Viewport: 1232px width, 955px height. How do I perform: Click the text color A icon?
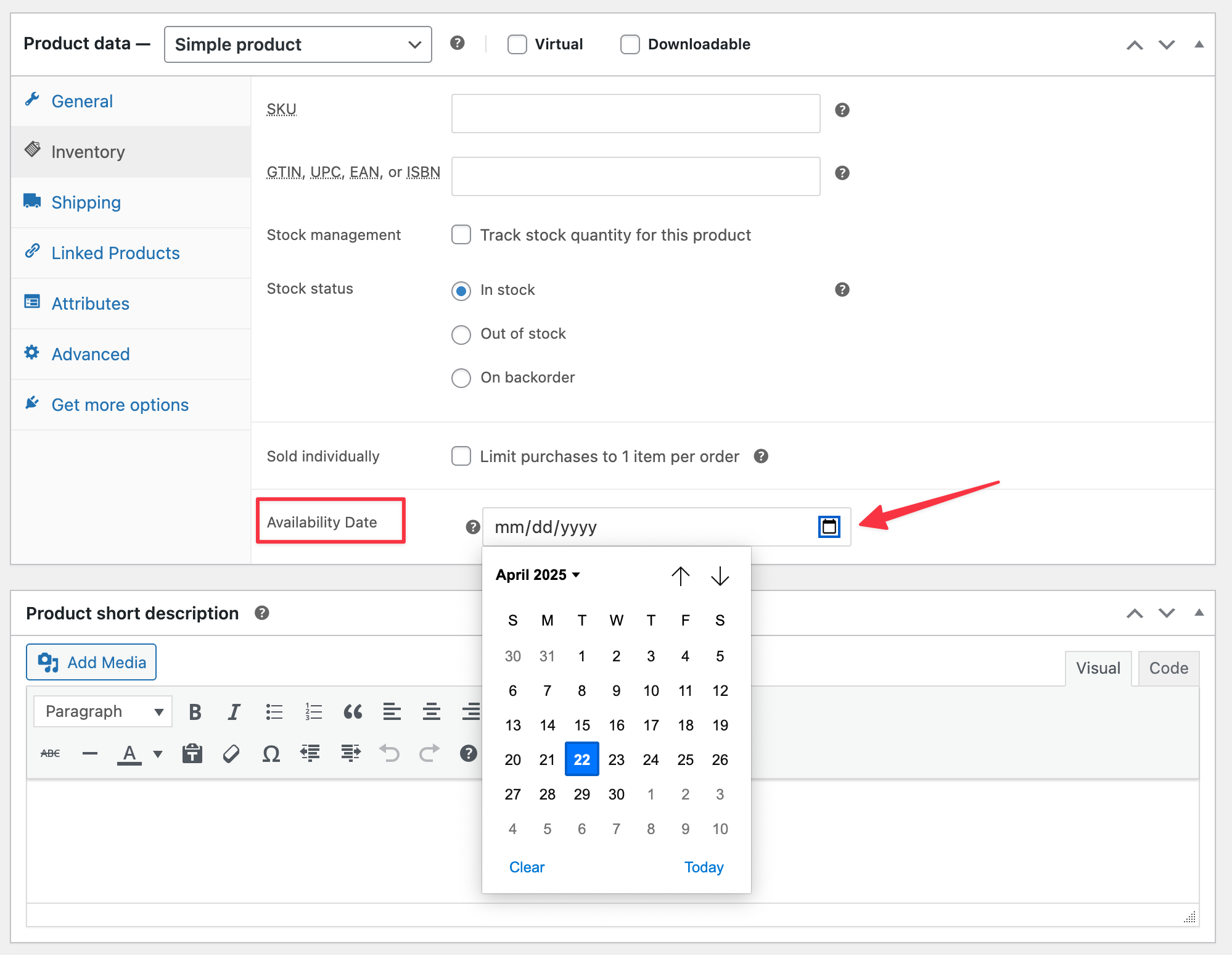129,753
